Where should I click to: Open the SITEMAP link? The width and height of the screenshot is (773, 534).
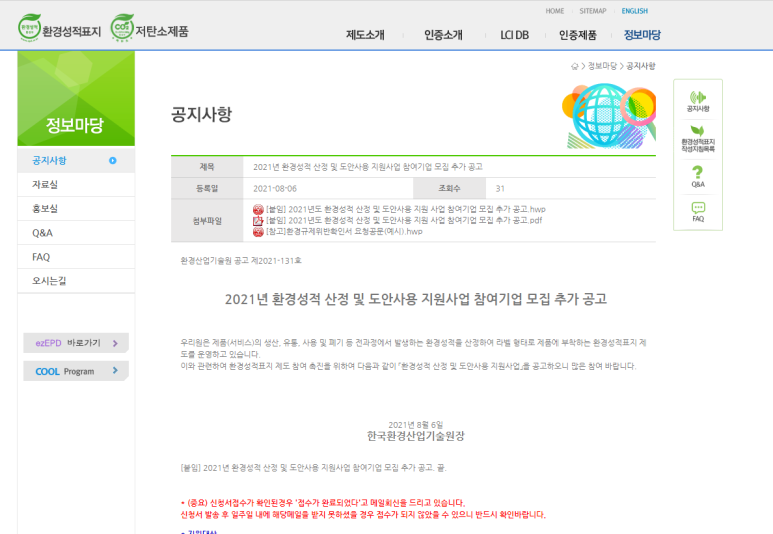(x=593, y=11)
